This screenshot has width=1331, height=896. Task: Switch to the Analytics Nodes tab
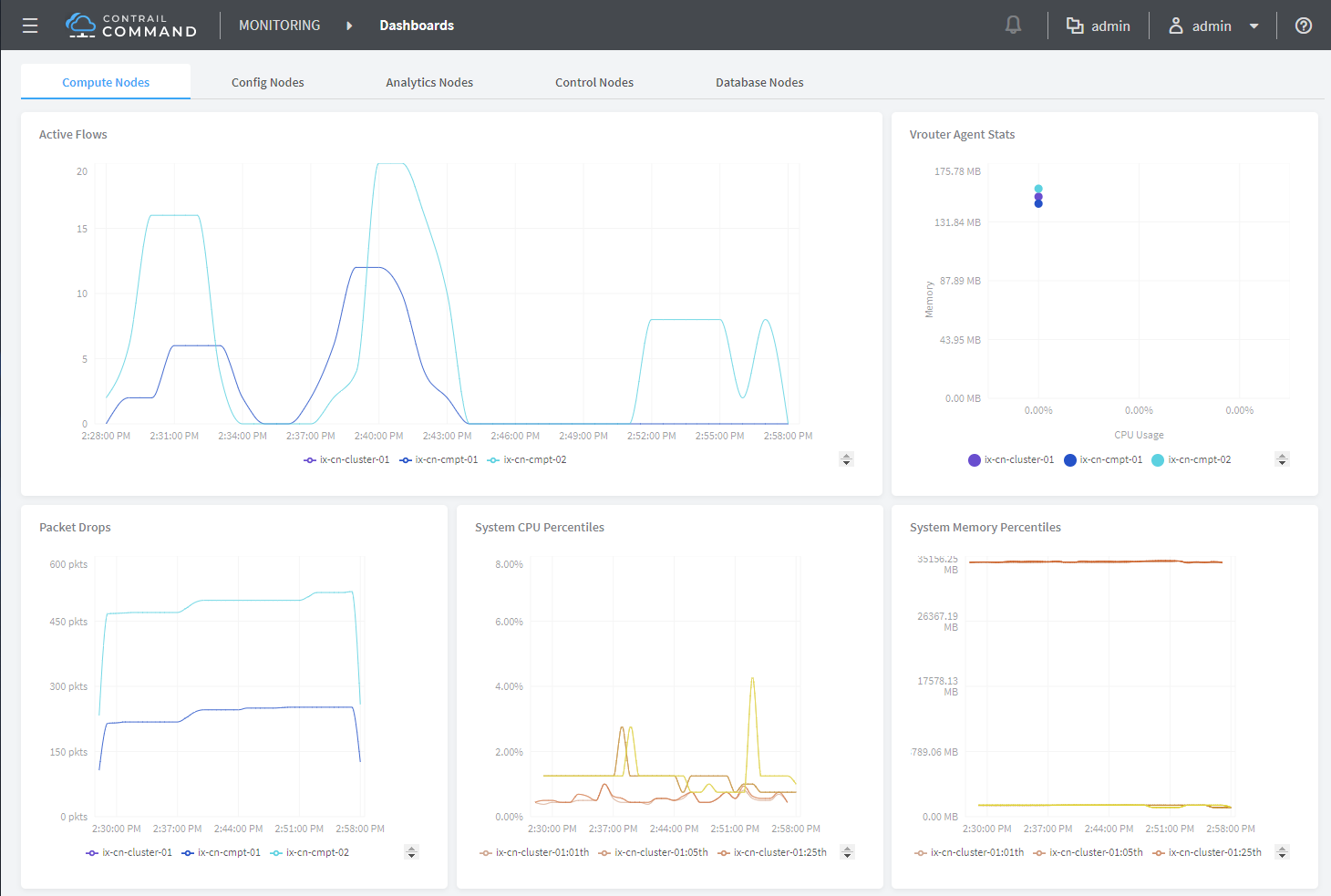[429, 82]
